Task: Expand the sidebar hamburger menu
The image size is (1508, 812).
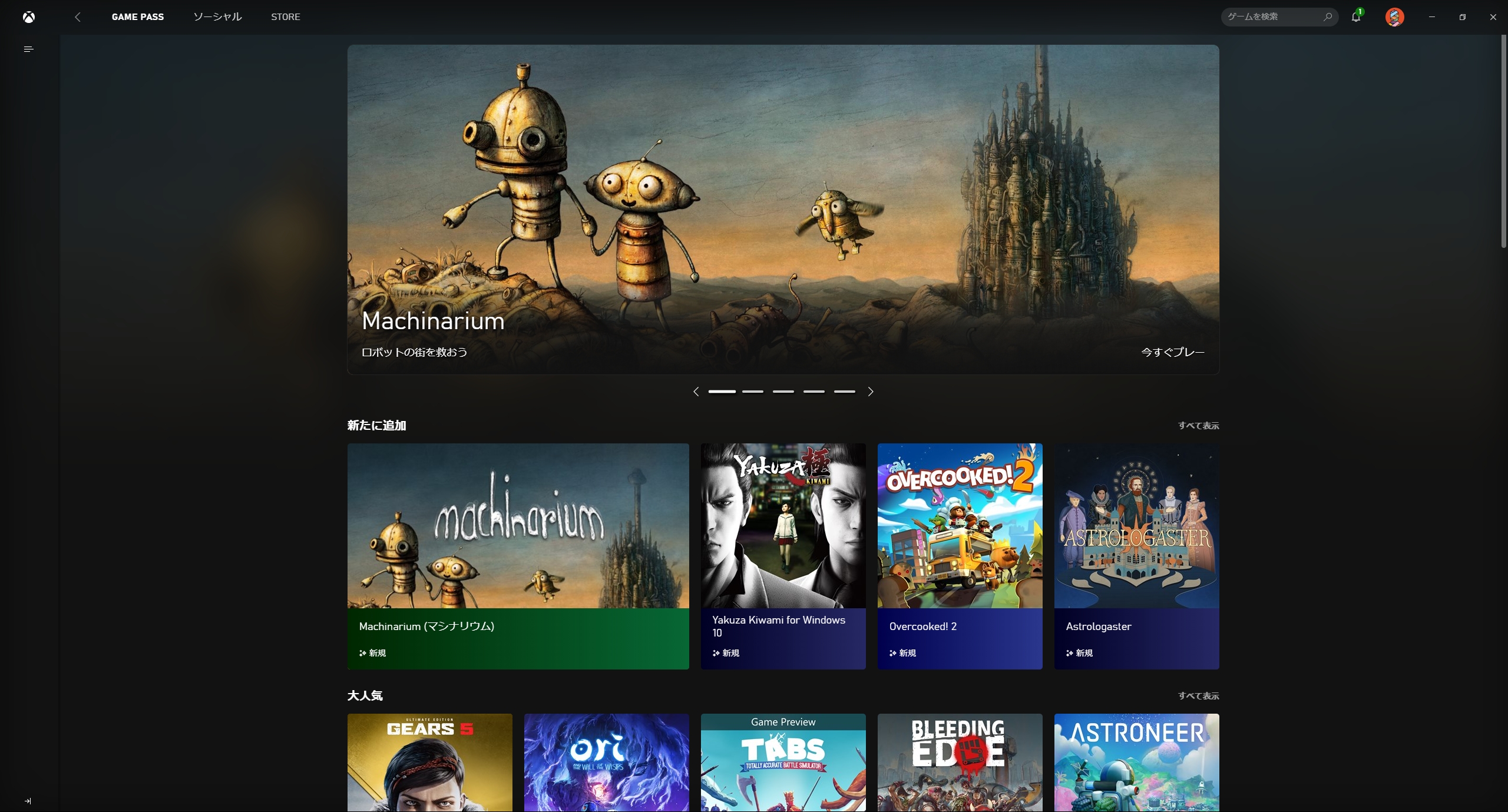Action: point(28,49)
